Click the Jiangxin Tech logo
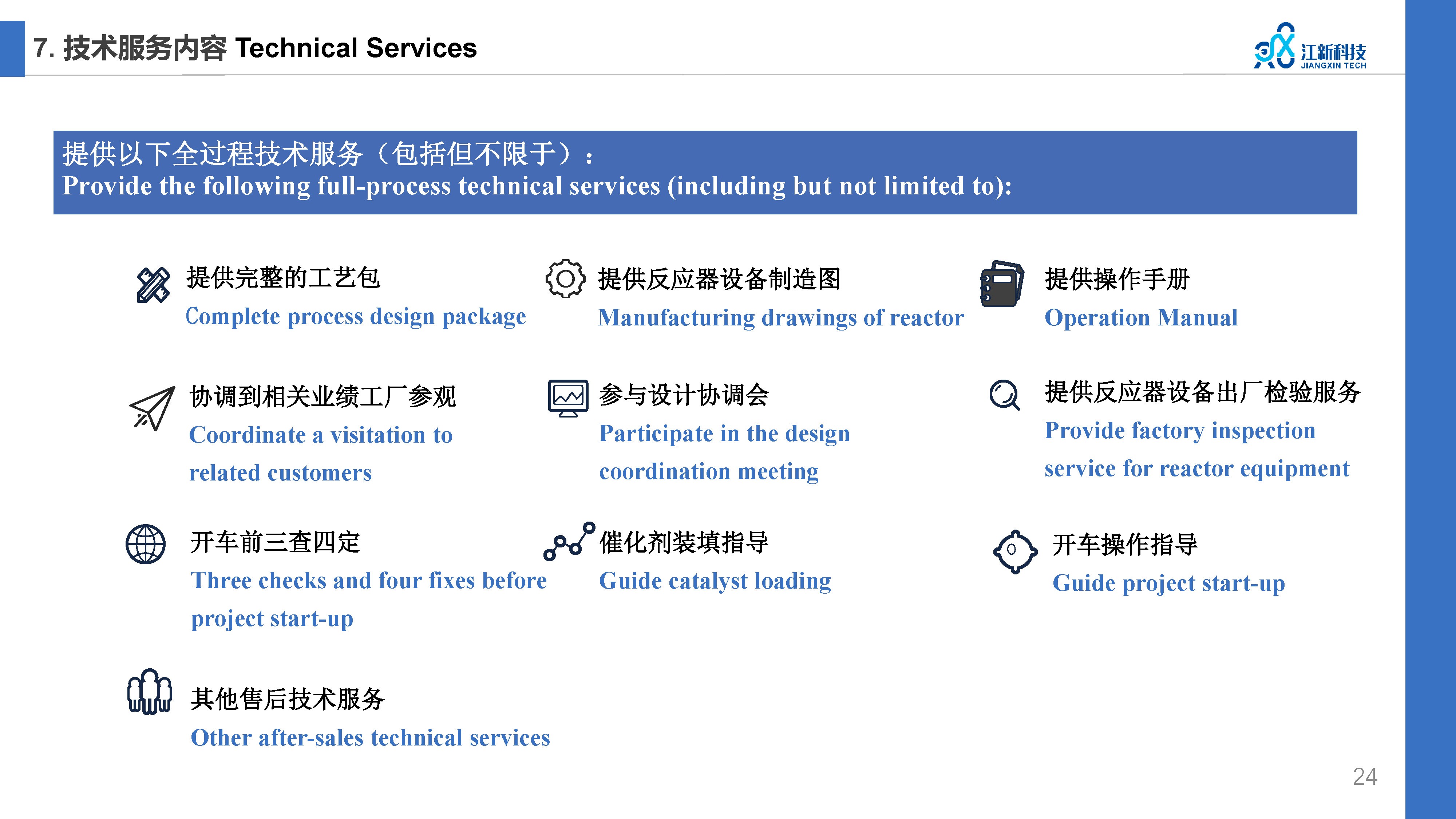Viewport: 1456px width, 819px height. (1310, 46)
